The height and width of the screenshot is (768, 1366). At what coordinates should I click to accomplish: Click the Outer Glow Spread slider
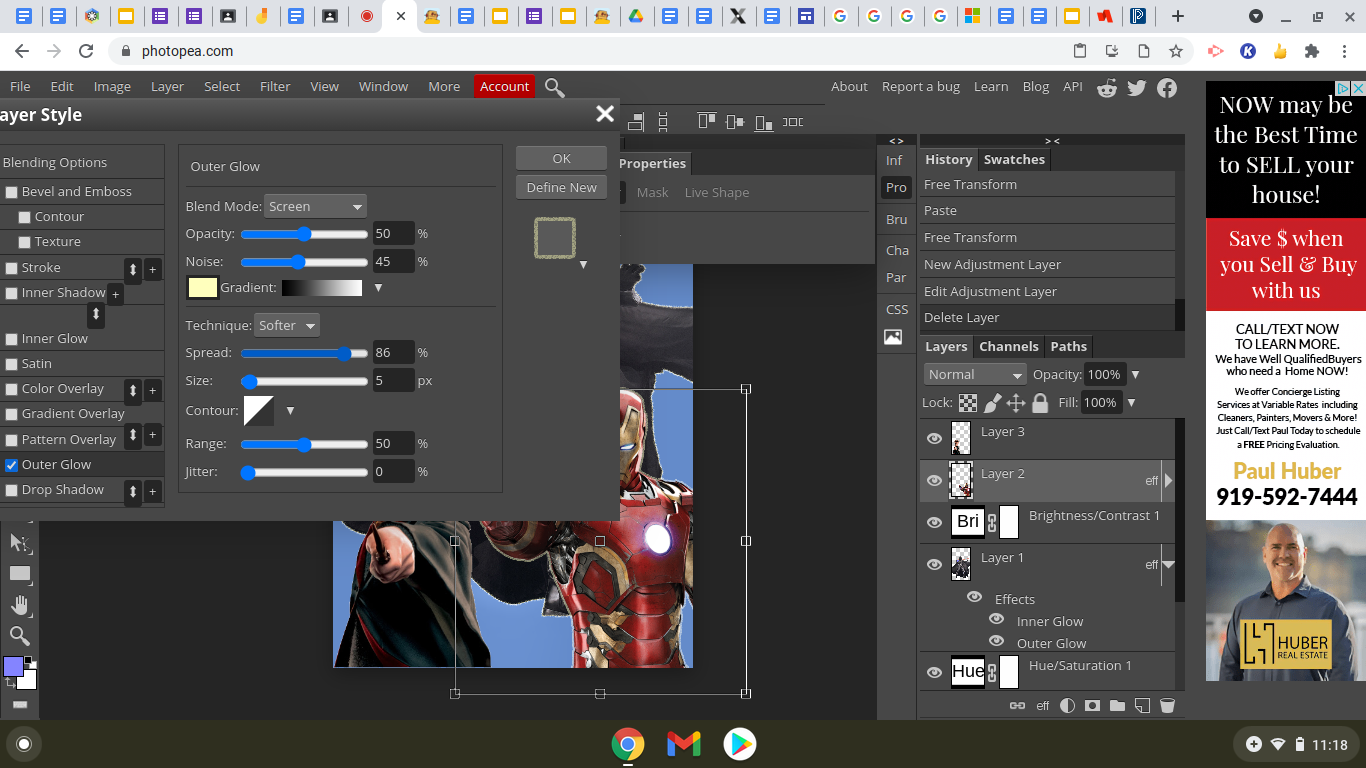point(304,353)
